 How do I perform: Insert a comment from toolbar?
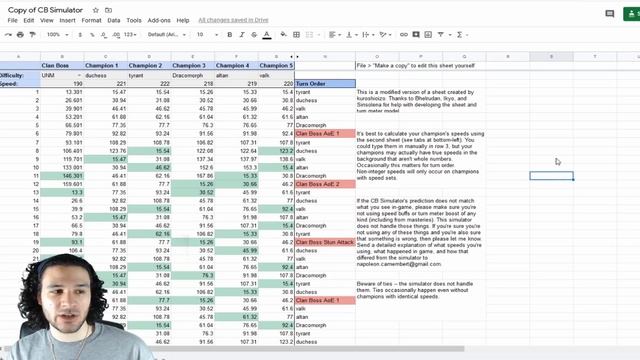click(x=416, y=35)
